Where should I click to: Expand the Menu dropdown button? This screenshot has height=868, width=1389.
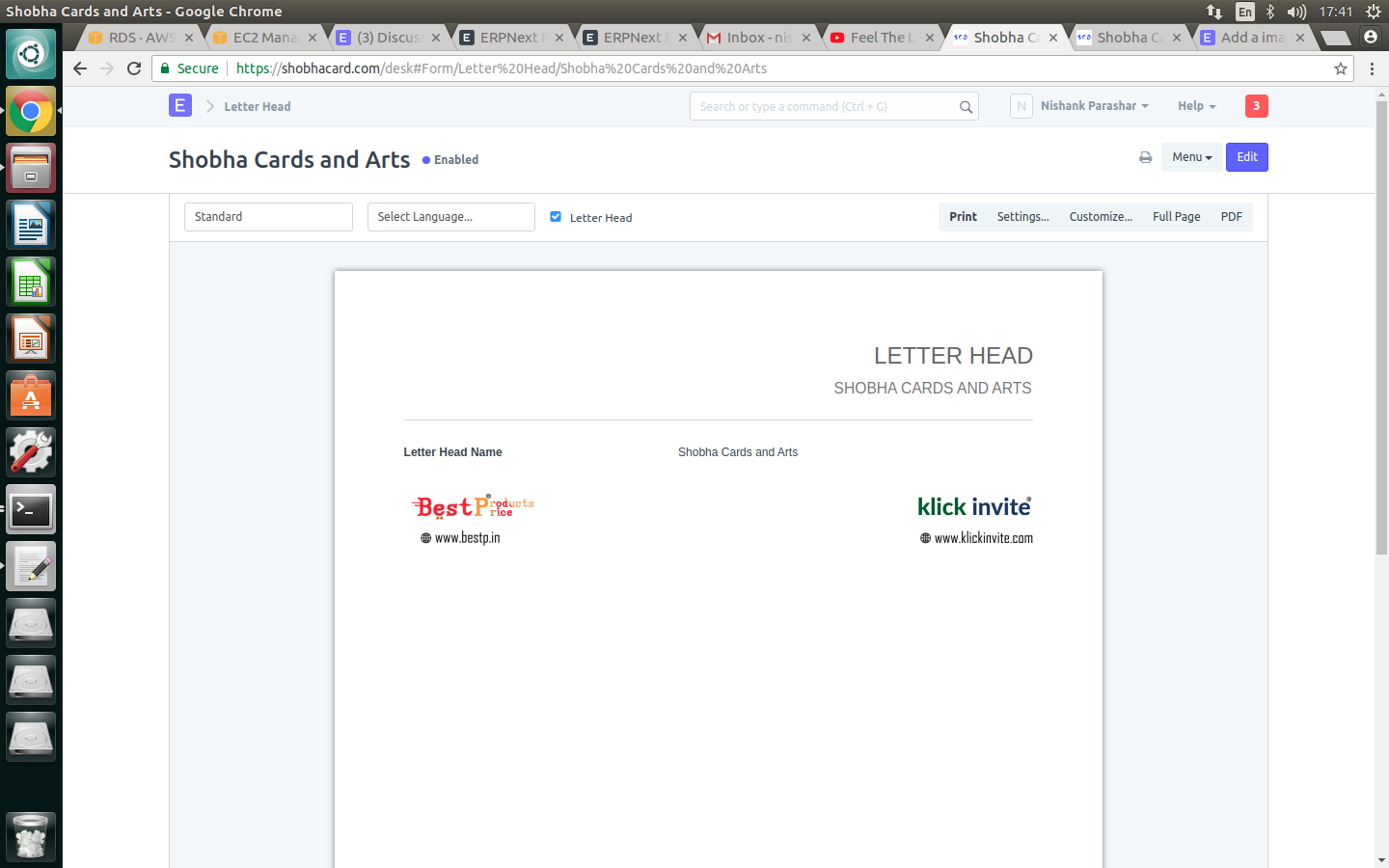click(x=1192, y=157)
